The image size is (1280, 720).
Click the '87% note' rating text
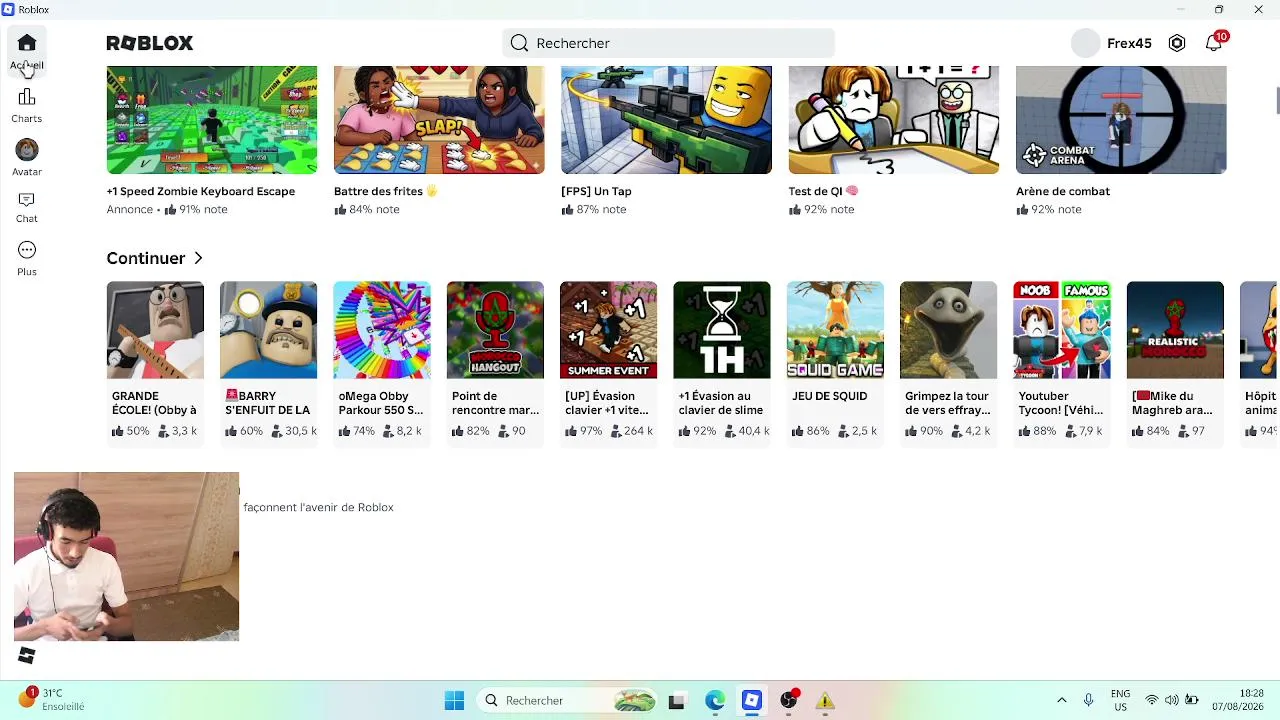[x=601, y=210]
